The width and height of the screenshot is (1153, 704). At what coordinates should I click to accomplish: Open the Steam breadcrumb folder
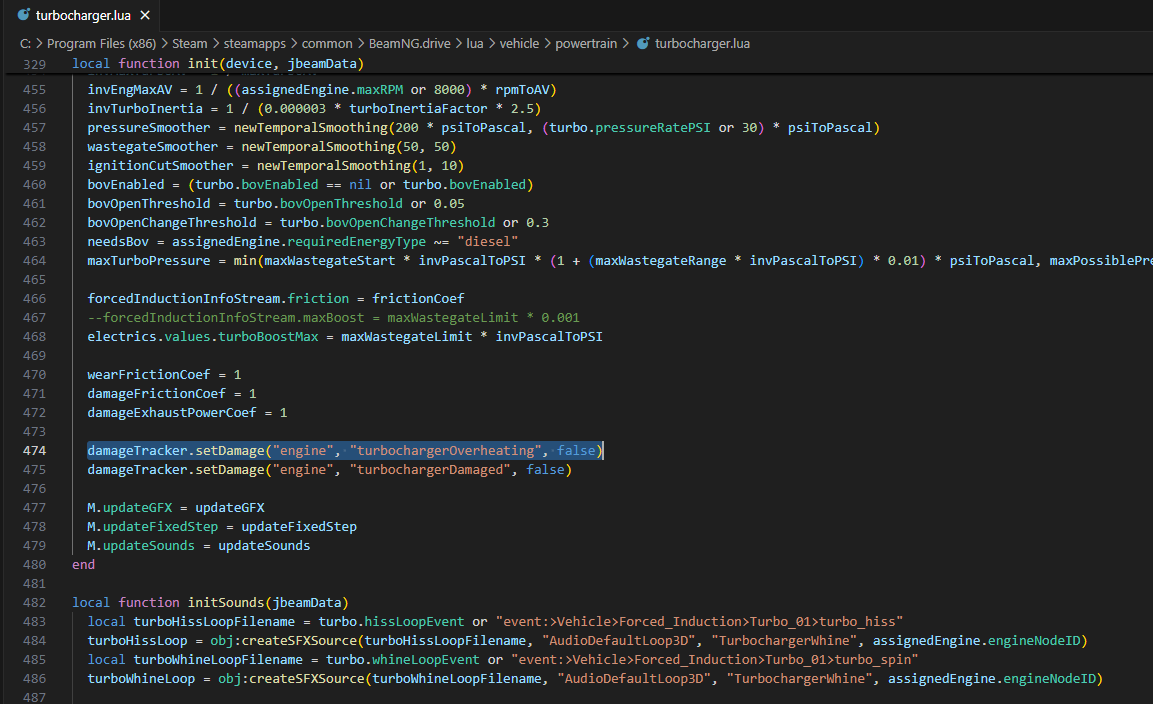190,43
